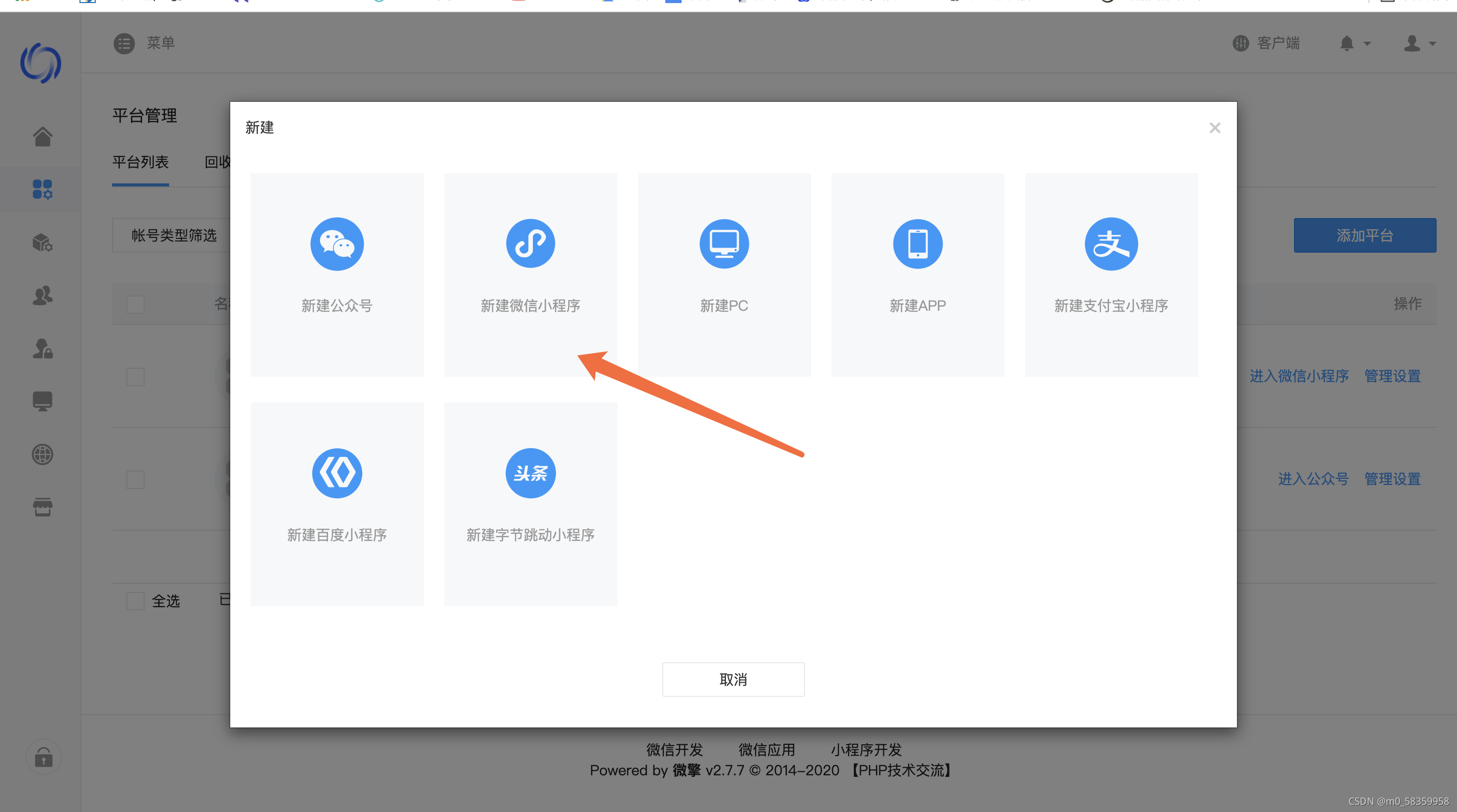The width and height of the screenshot is (1457, 812).
Task: Close the 新建 dialog with X
Action: (x=1215, y=128)
